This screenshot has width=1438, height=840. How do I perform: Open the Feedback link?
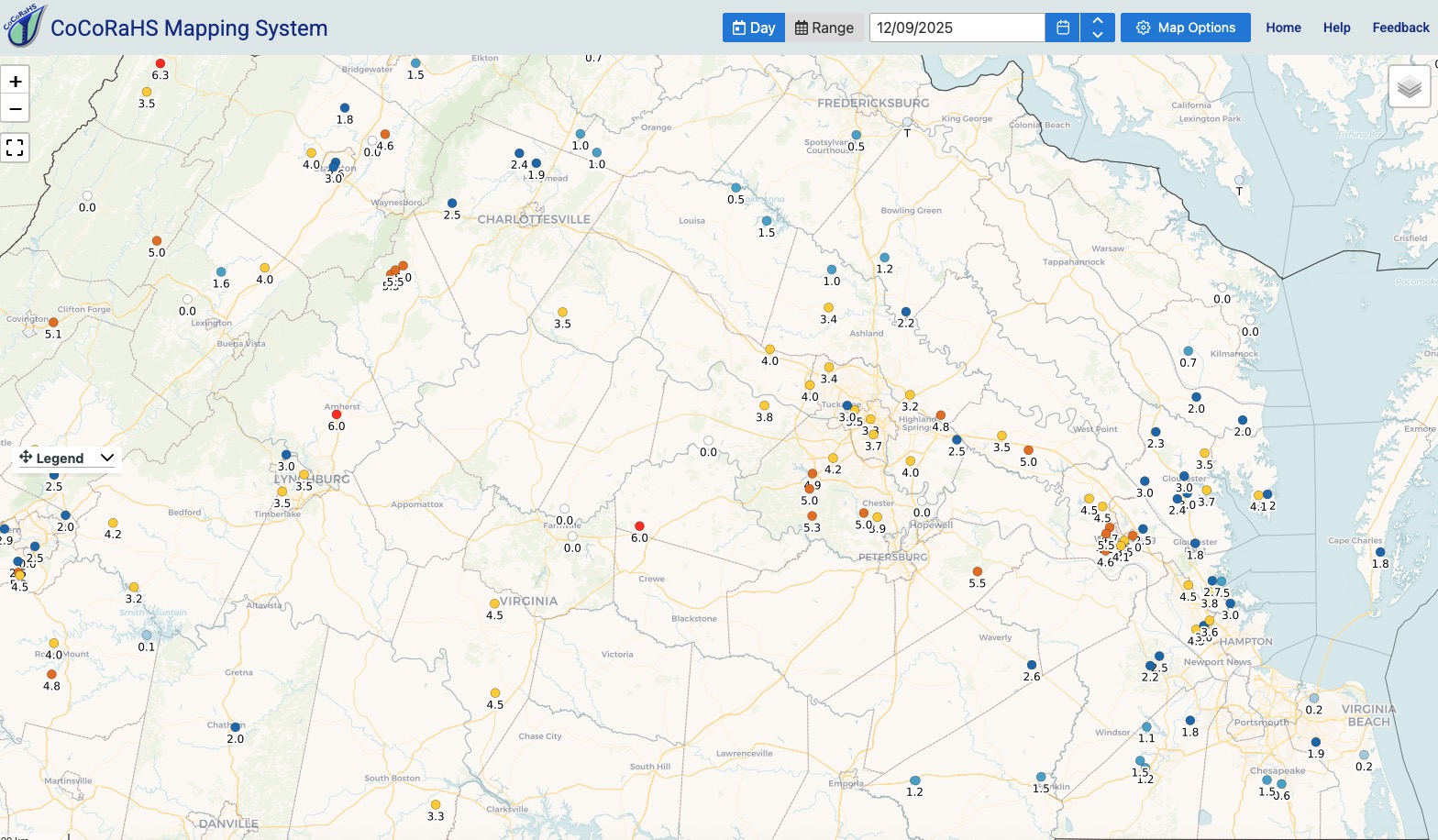[1400, 28]
